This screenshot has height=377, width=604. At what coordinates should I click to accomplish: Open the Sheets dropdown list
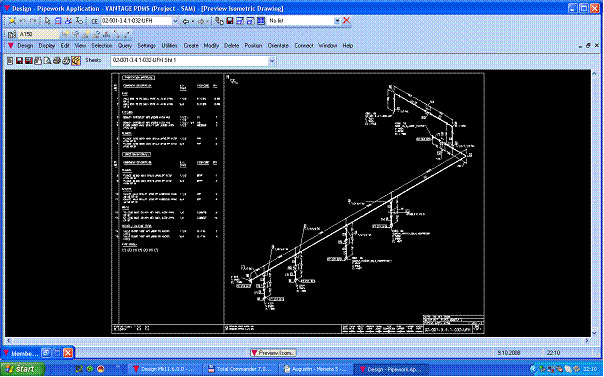(272, 60)
